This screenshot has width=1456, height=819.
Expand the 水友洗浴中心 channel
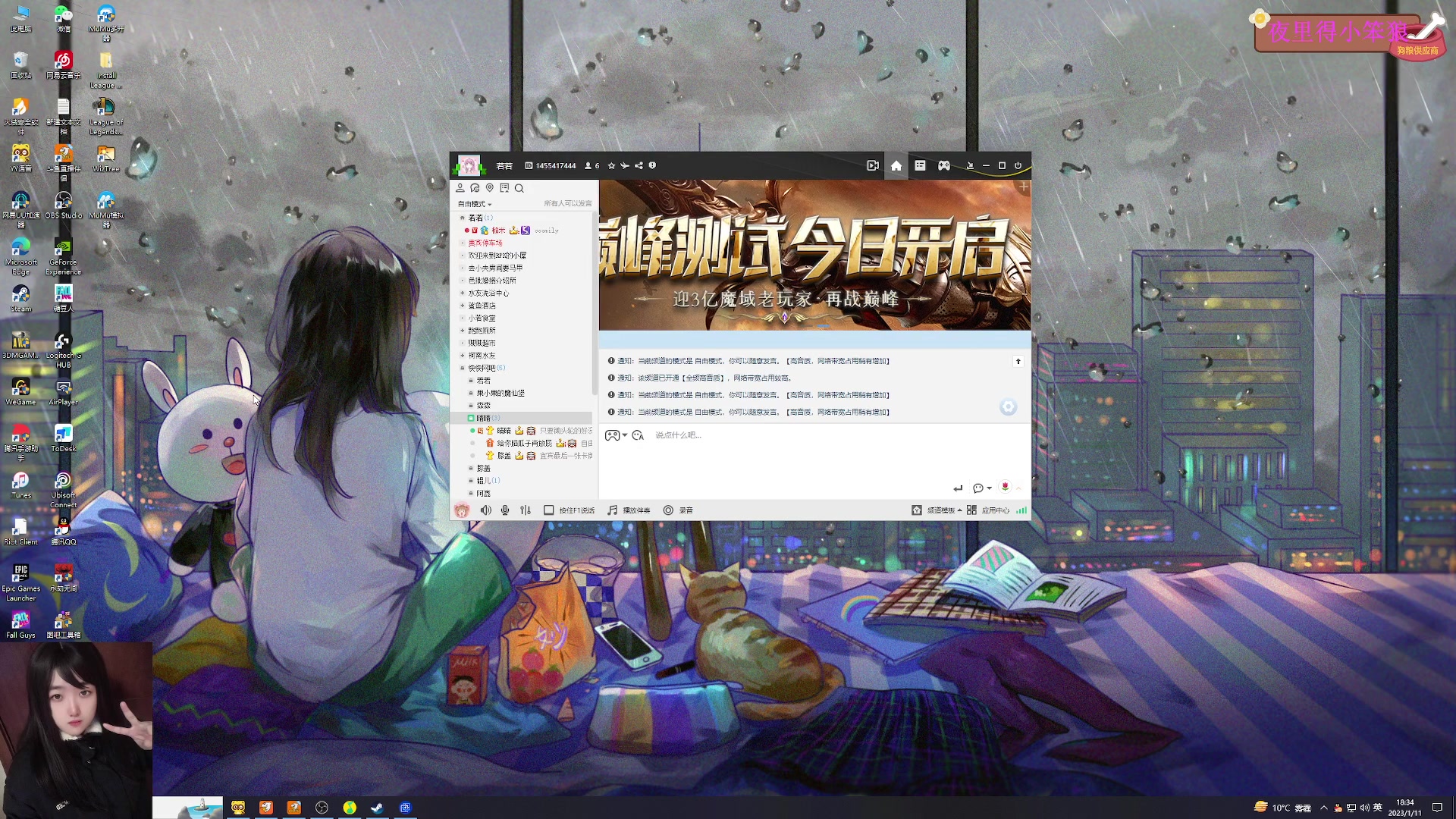[463, 293]
